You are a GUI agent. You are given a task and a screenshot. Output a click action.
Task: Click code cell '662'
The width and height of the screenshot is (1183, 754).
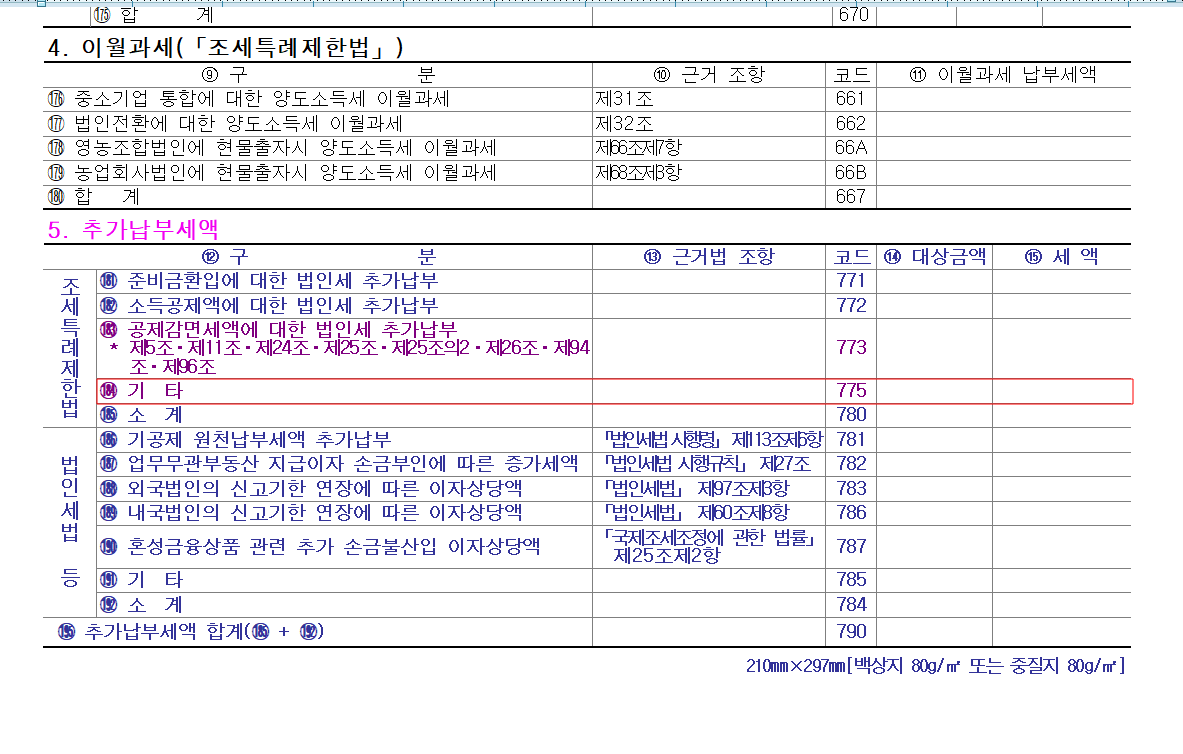pyautogui.click(x=850, y=124)
